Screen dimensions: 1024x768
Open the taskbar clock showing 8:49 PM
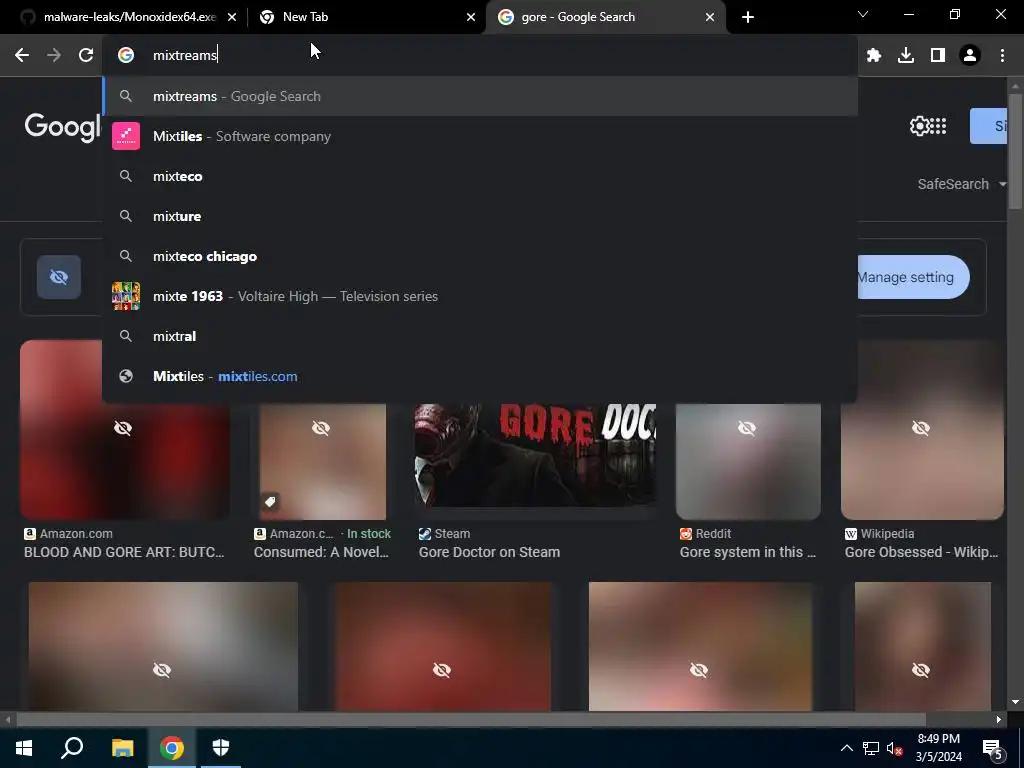tap(938, 748)
